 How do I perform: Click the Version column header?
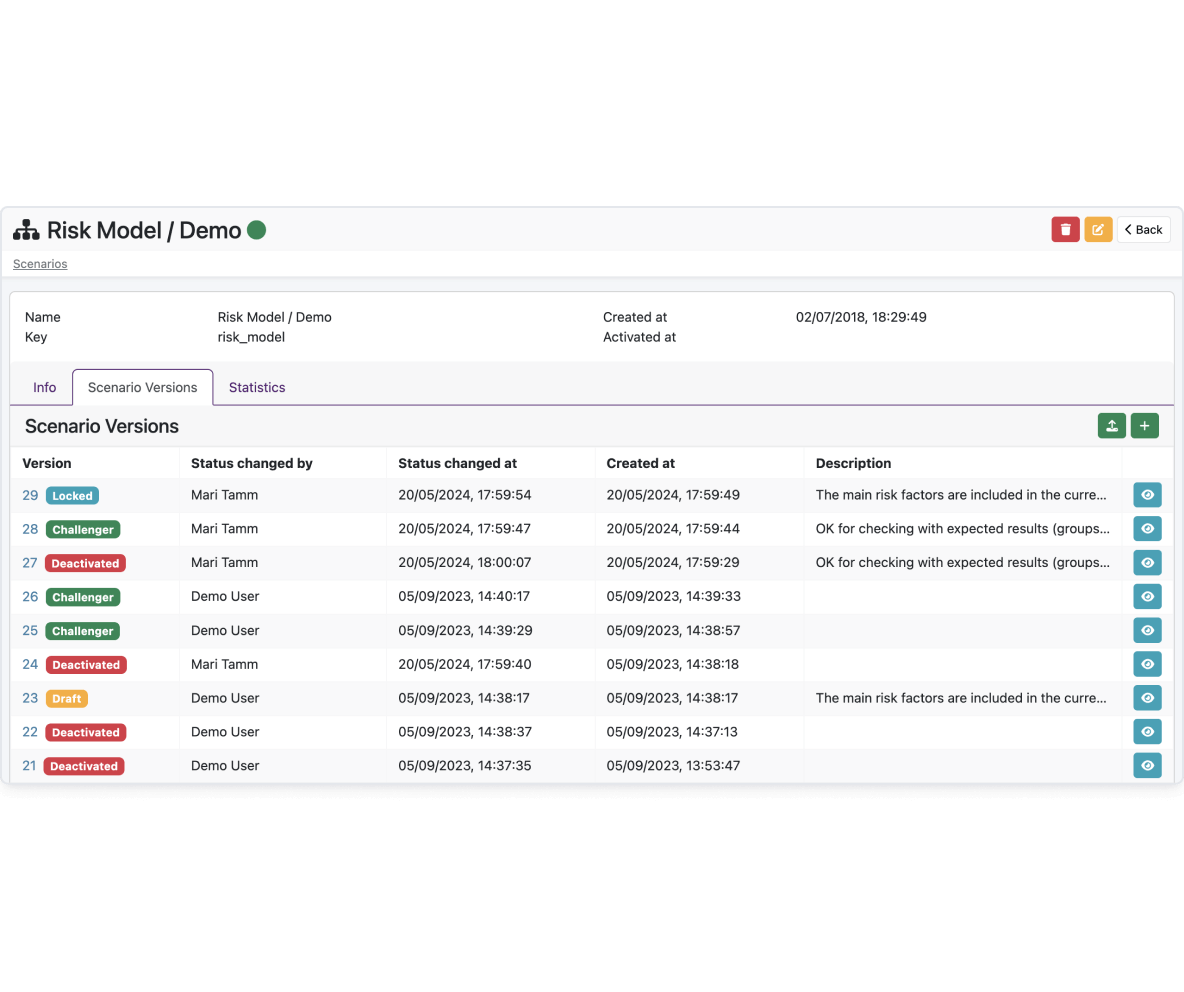pos(47,464)
